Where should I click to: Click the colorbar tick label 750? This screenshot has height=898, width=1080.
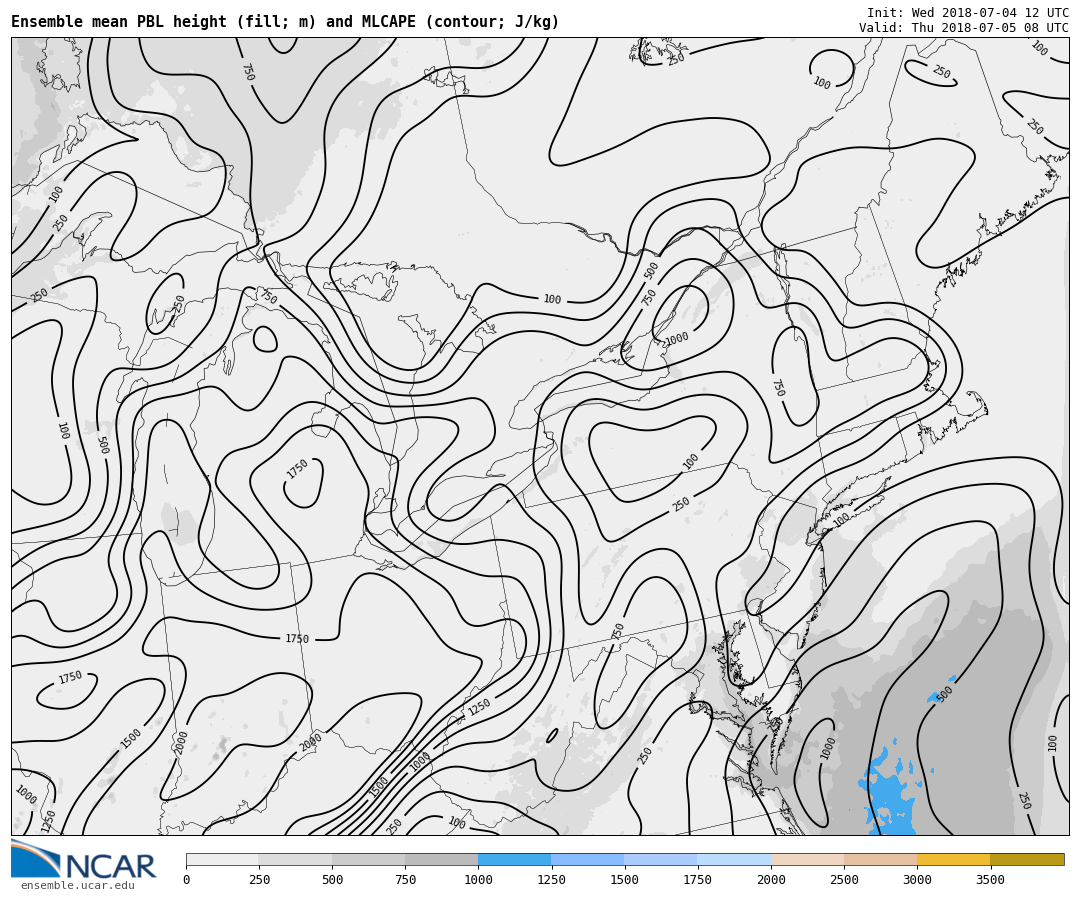click(405, 879)
